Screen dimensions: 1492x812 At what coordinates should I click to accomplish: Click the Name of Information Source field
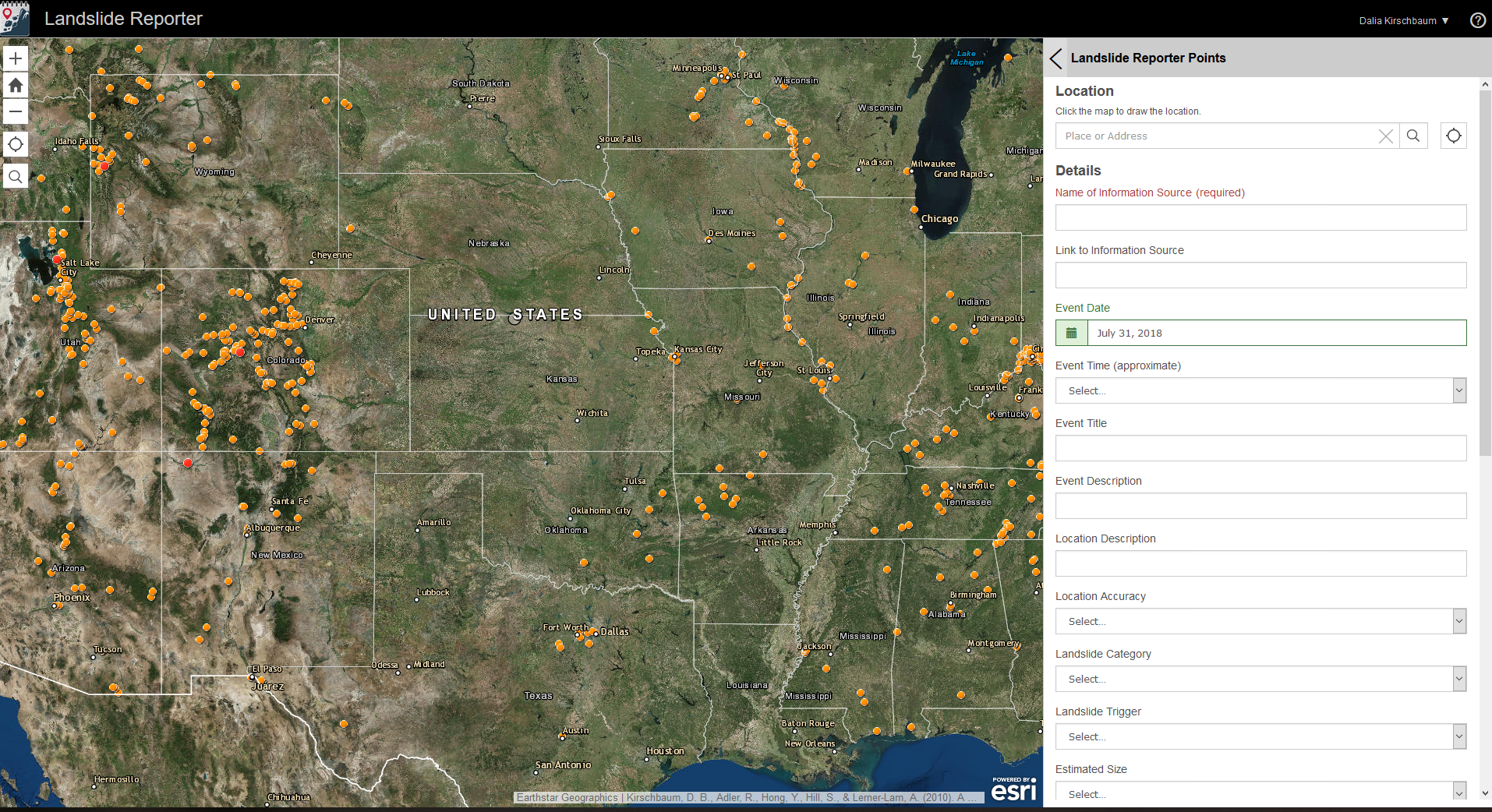click(1260, 217)
